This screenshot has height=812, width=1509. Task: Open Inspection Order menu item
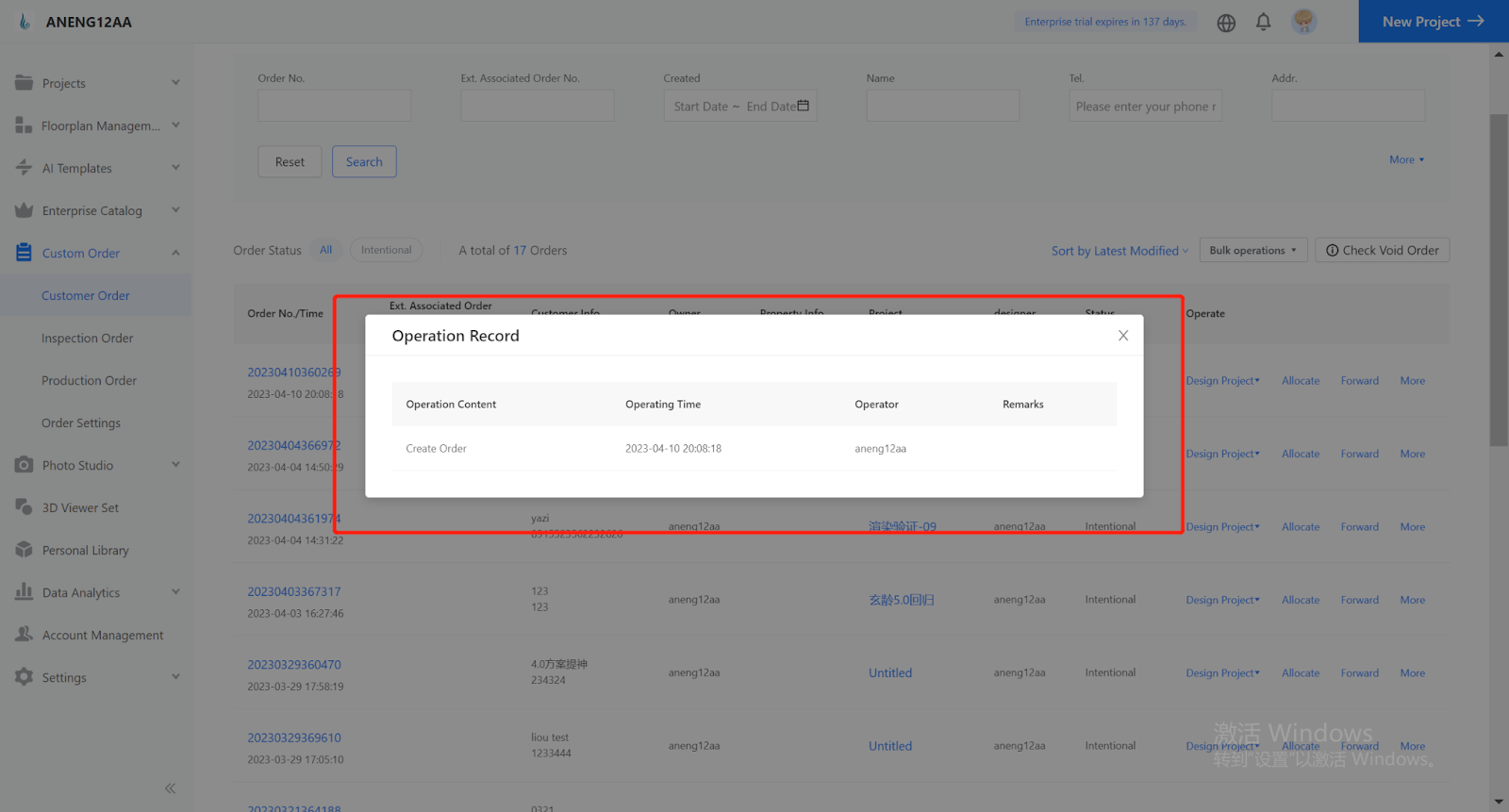point(87,338)
